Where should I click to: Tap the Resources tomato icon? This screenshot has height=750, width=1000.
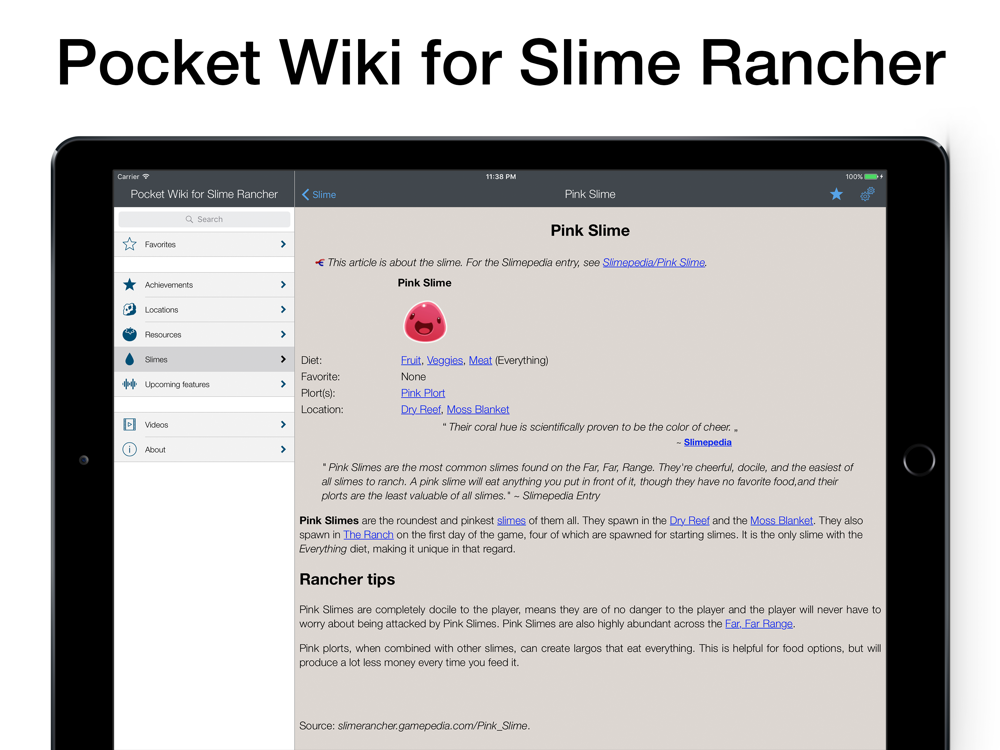(x=129, y=334)
